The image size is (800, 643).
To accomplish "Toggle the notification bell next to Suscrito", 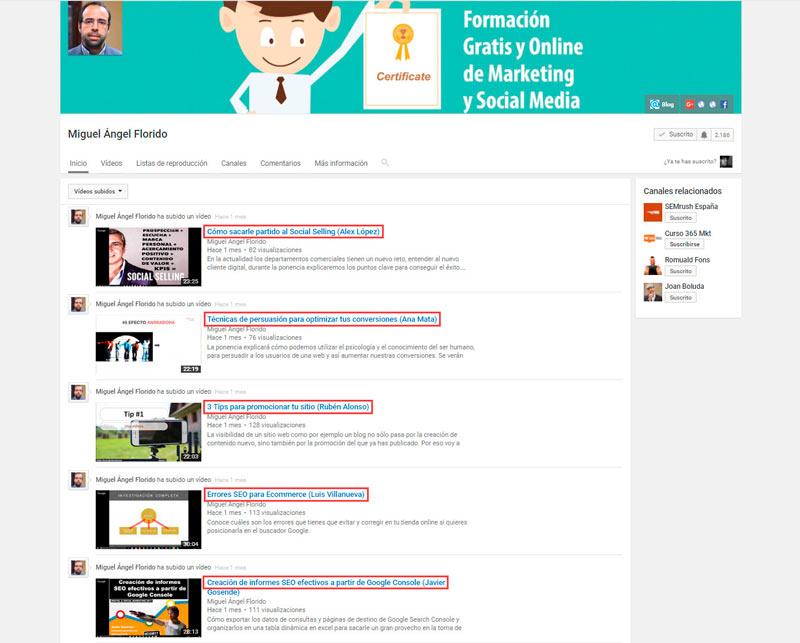I will [x=703, y=134].
